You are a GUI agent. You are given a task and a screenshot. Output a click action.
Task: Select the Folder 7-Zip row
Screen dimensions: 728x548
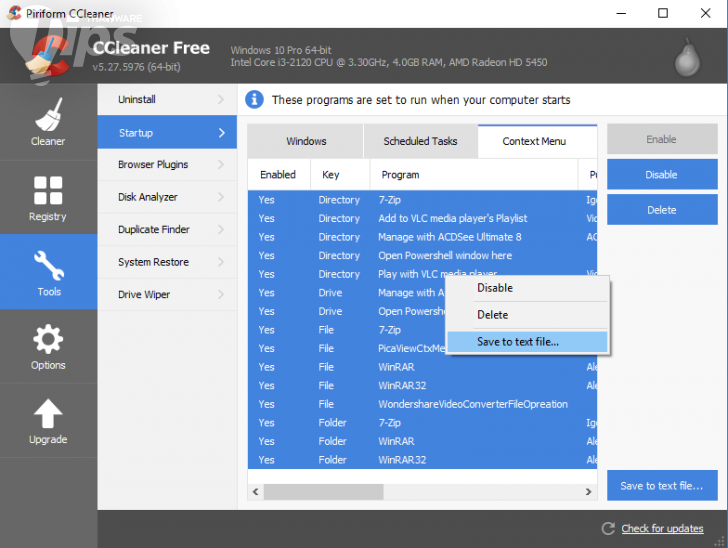[422, 423]
